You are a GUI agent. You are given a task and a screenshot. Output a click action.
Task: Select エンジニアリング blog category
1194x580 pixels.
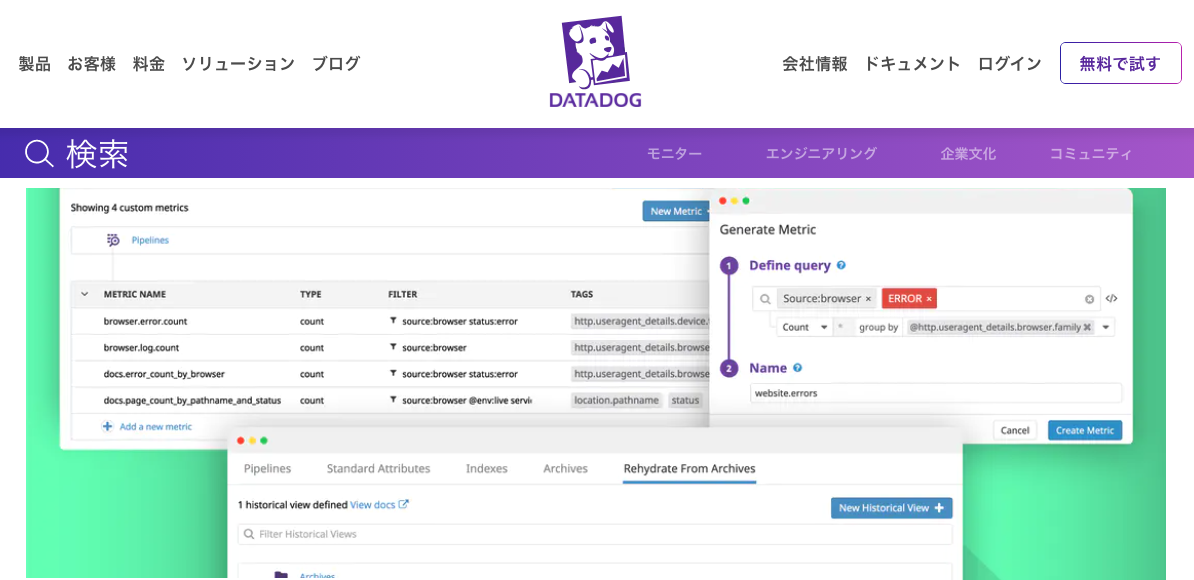821,154
